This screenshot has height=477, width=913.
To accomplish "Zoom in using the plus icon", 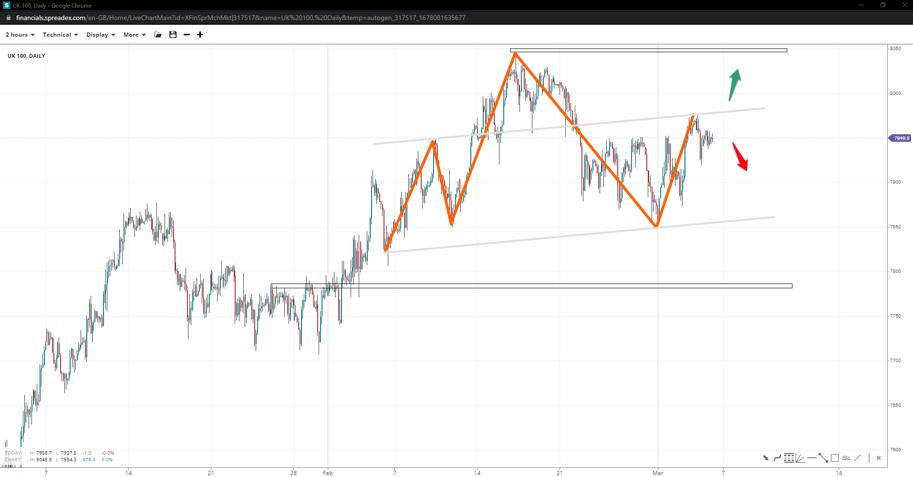I will 200,35.
